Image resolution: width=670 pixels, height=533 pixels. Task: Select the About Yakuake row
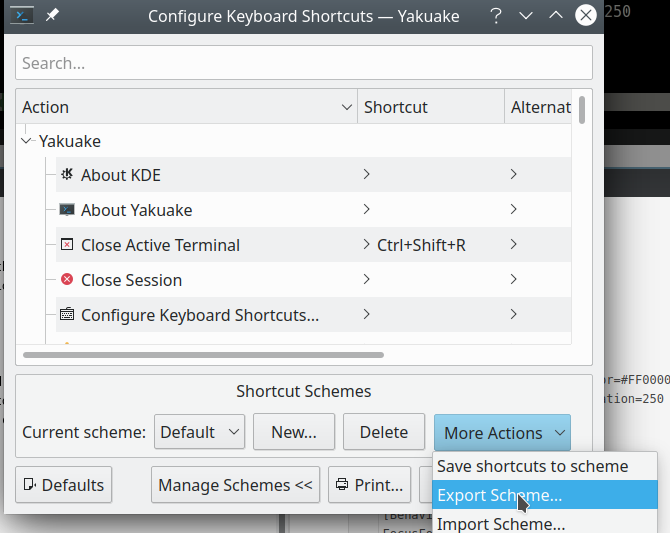[x=314, y=209]
